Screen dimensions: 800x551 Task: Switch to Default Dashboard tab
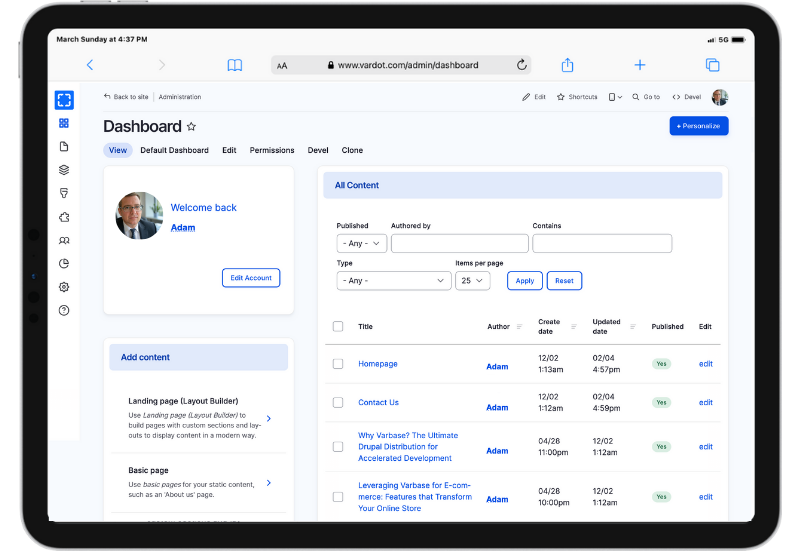coord(174,150)
